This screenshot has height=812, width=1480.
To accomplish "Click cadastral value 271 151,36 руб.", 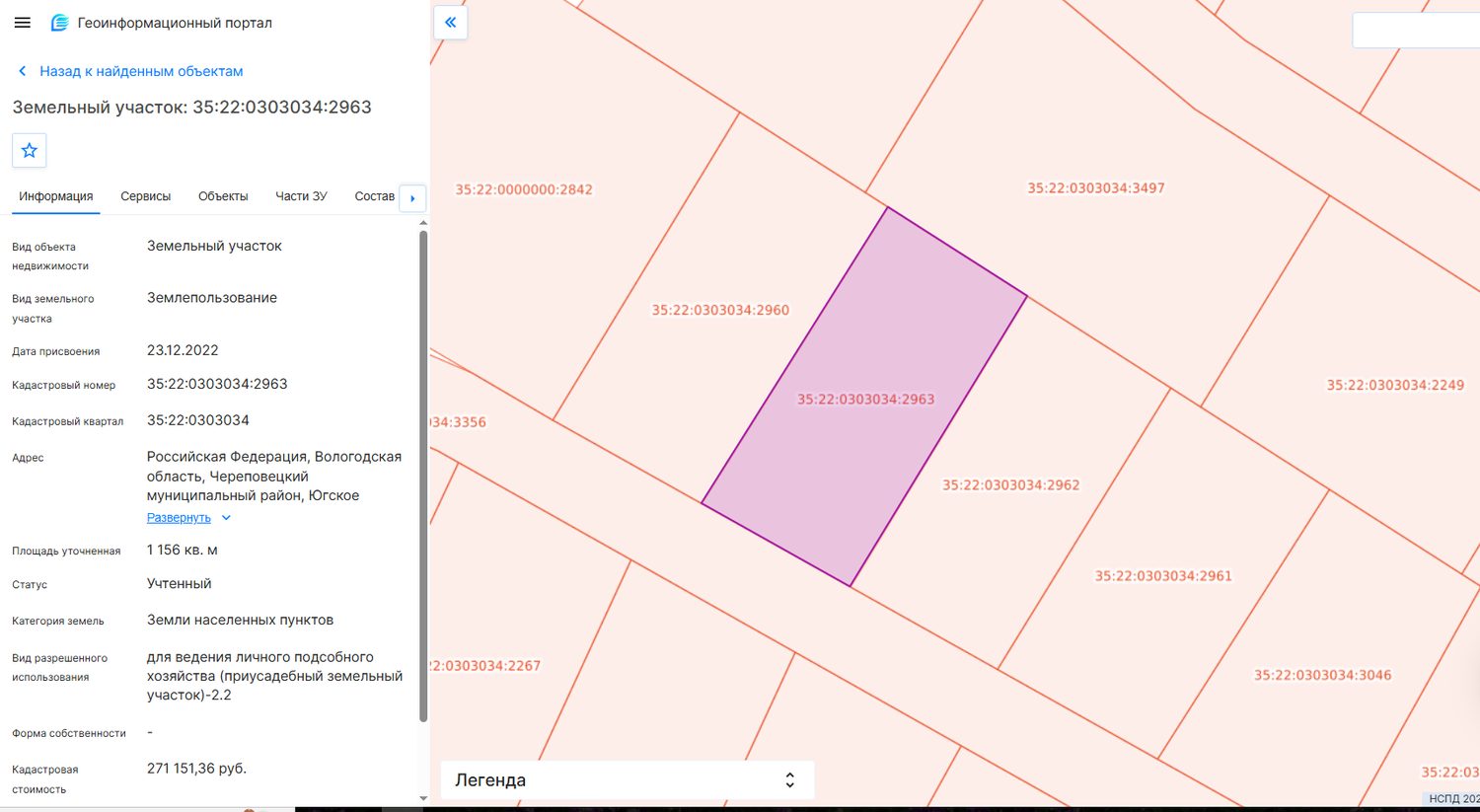I will [196, 768].
